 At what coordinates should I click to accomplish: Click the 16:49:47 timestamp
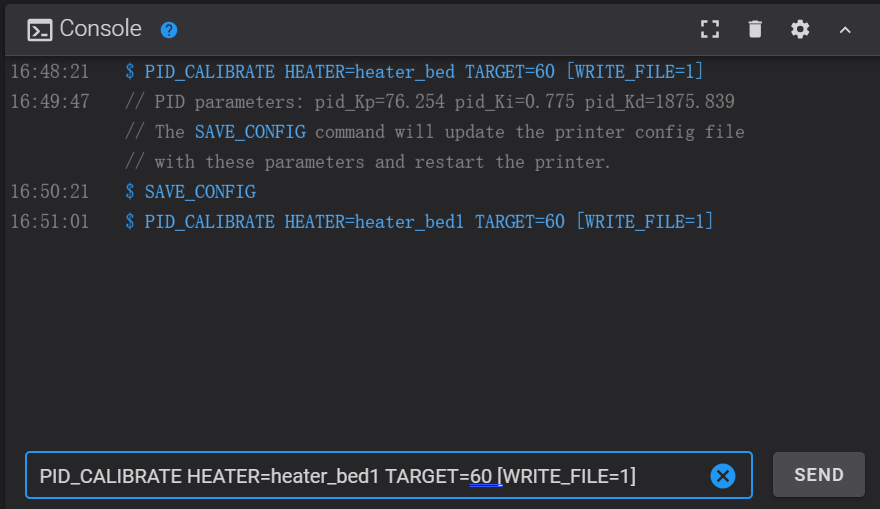[x=49, y=102]
